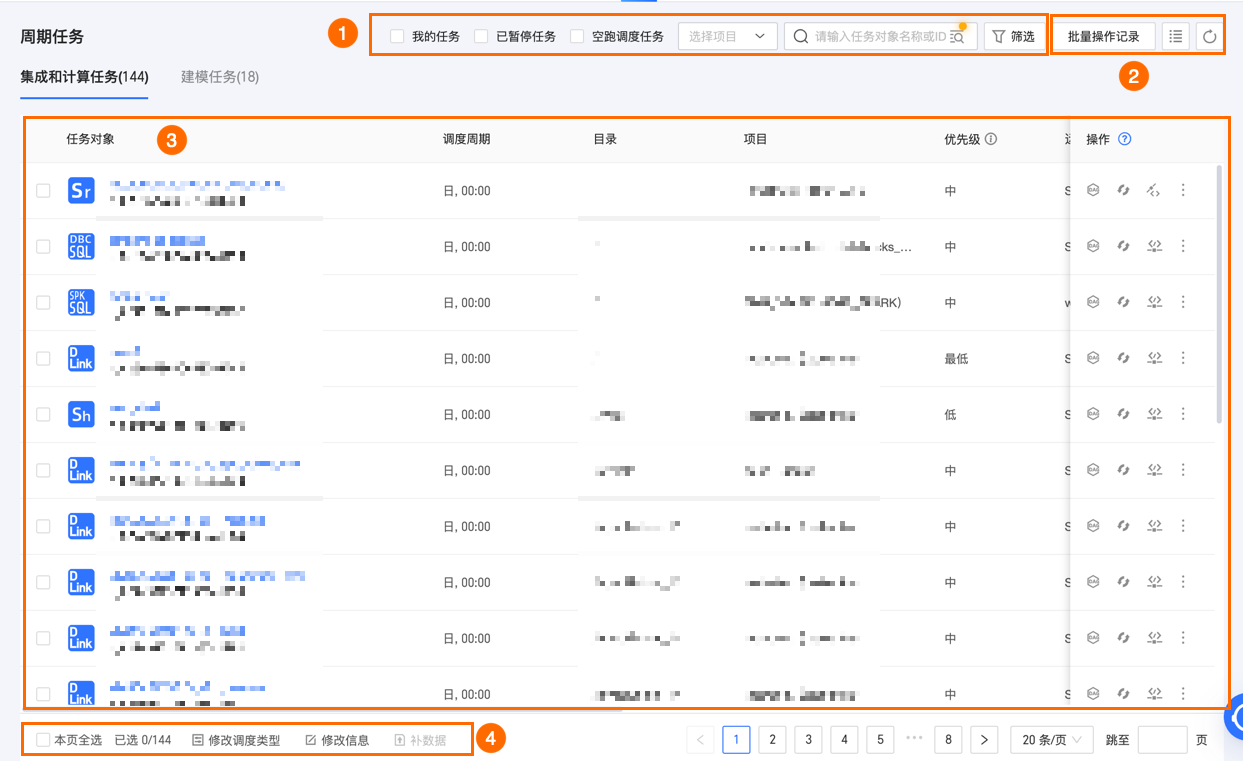Click the info icon next to 优先级

tap(991, 139)
